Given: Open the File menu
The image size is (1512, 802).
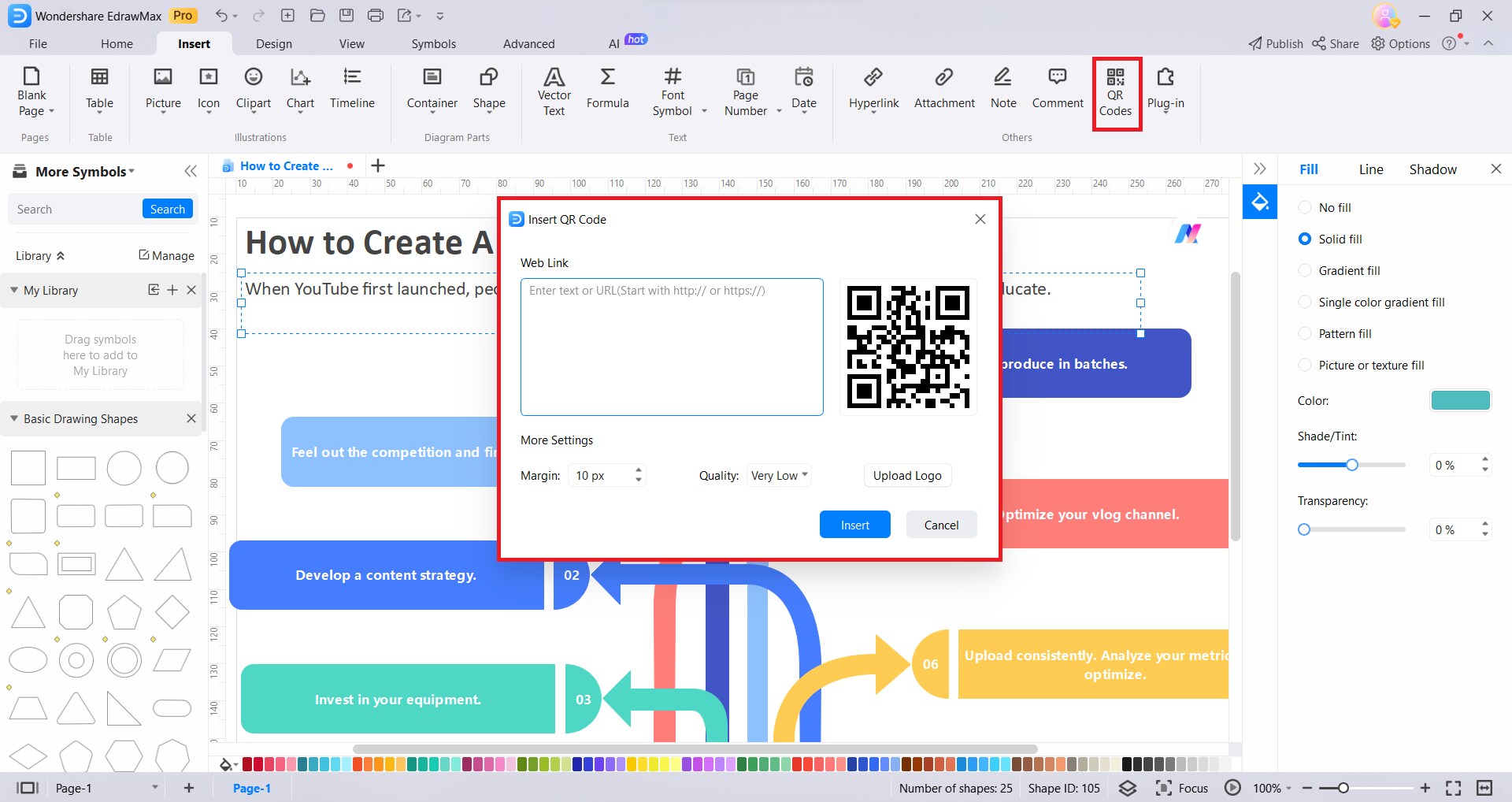Looking at the screenshot, I should (x=38, y=44).
